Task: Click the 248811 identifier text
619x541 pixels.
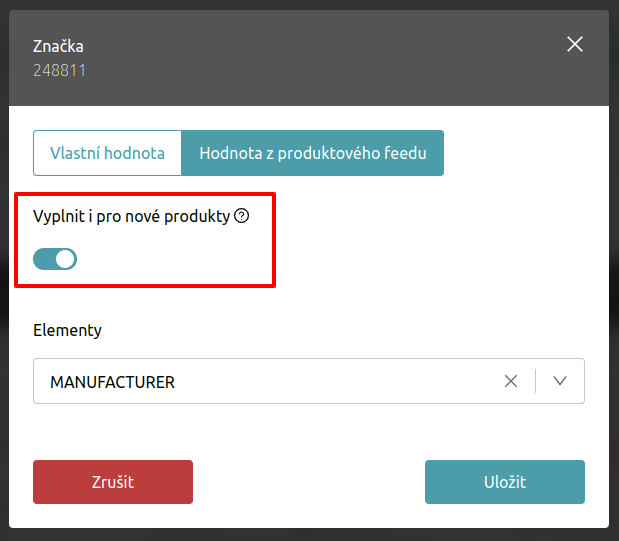Action: click(59, 71)
